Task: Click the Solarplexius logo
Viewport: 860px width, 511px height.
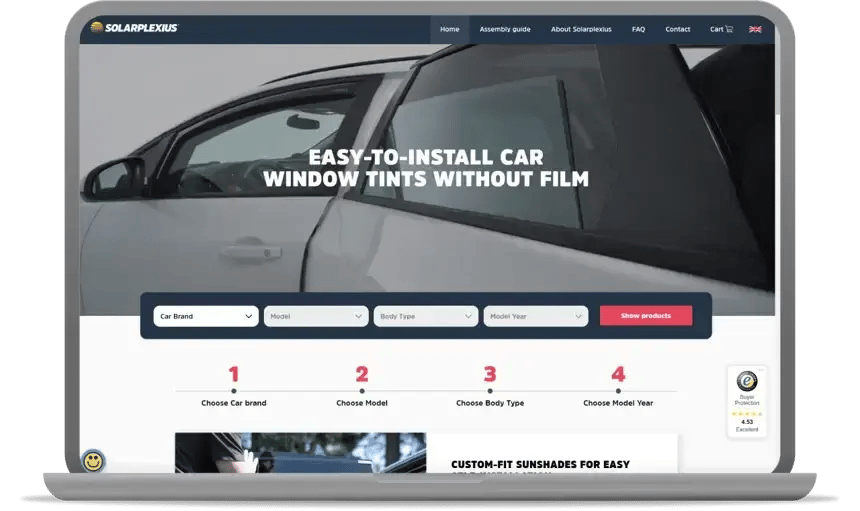Action: coord(134,28)
